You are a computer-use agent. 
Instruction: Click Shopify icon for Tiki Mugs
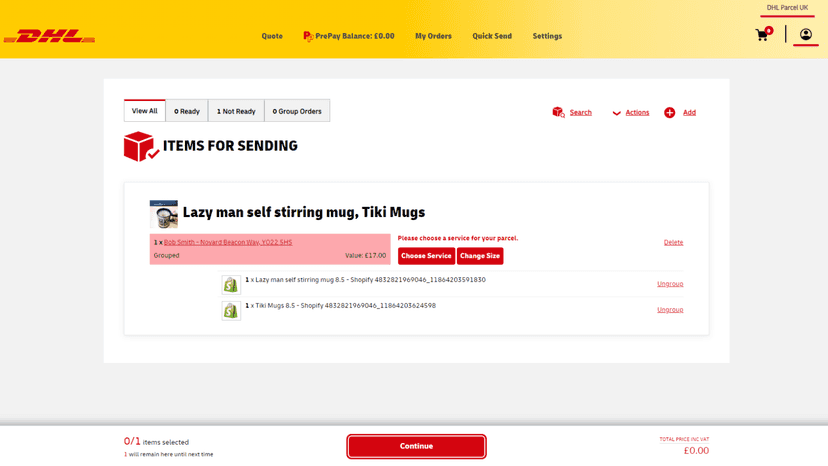pyautogui.click(x=231, y=311)
